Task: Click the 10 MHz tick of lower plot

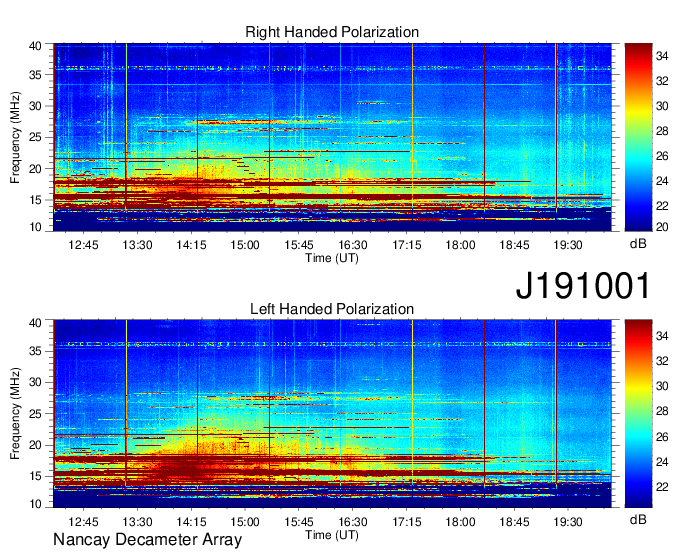Action: click(36, 503)
